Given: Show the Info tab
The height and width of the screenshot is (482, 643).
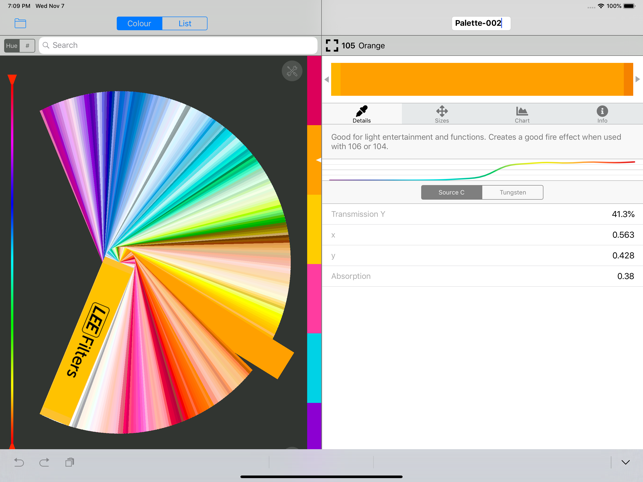Looking at the screenshot, I should (602, 114).
